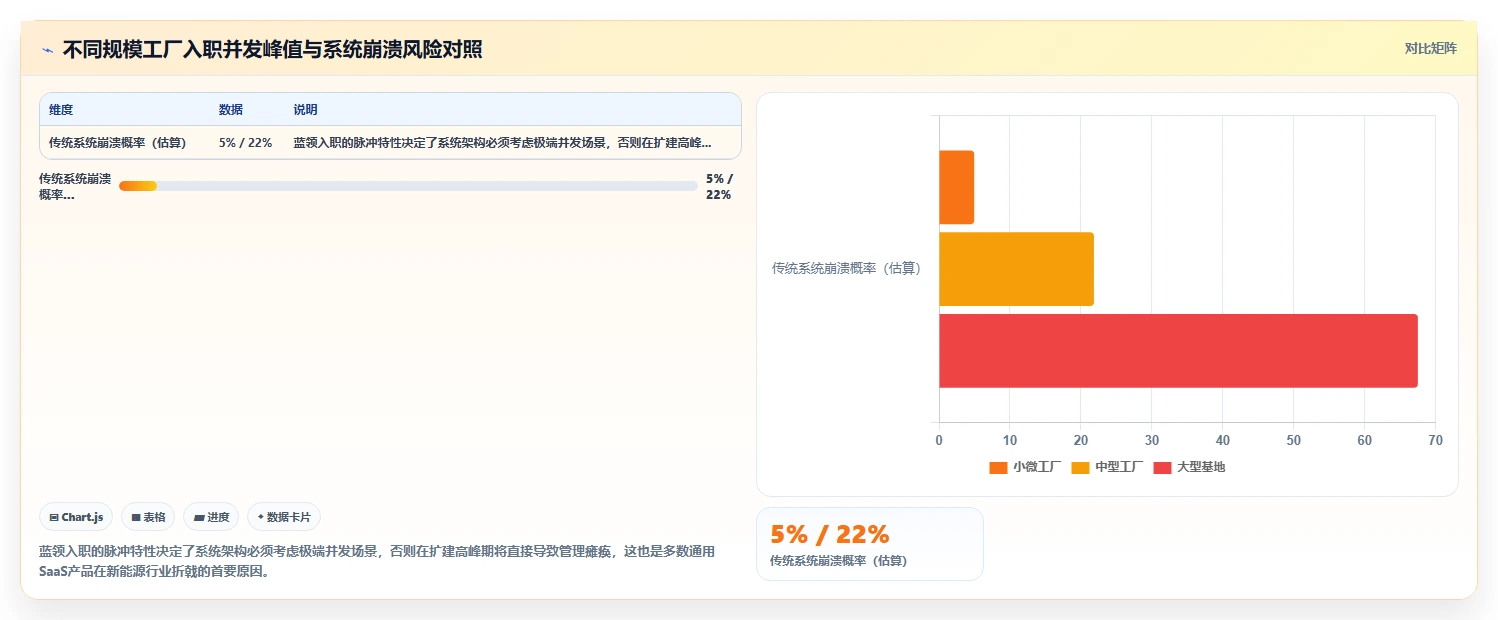
Task: Click the x-axis tick label 30
Action: [1152, 440]
